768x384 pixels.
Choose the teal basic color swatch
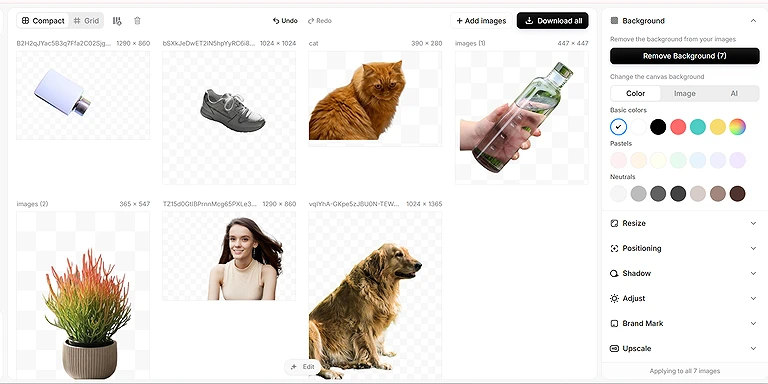click(698, 127)
